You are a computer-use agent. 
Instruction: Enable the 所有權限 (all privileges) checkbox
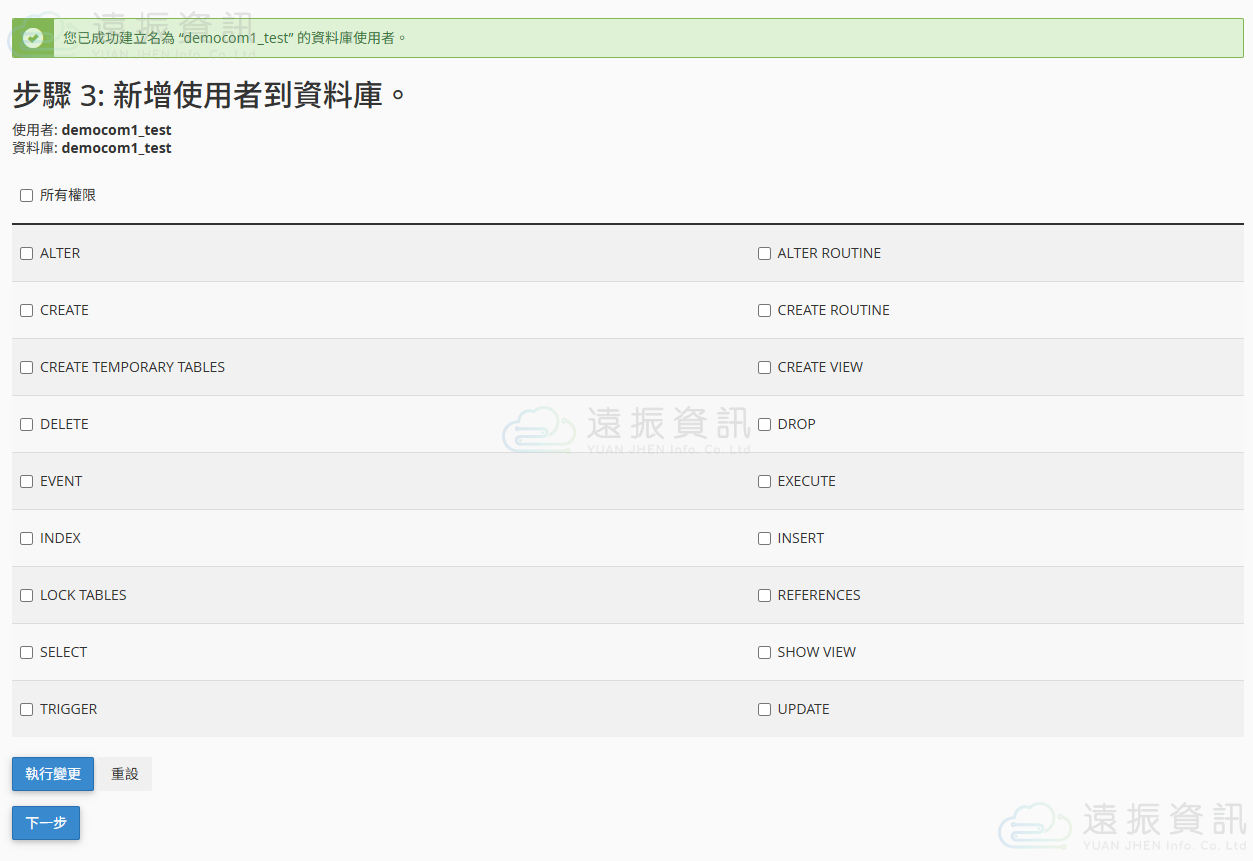coord(27,196)
